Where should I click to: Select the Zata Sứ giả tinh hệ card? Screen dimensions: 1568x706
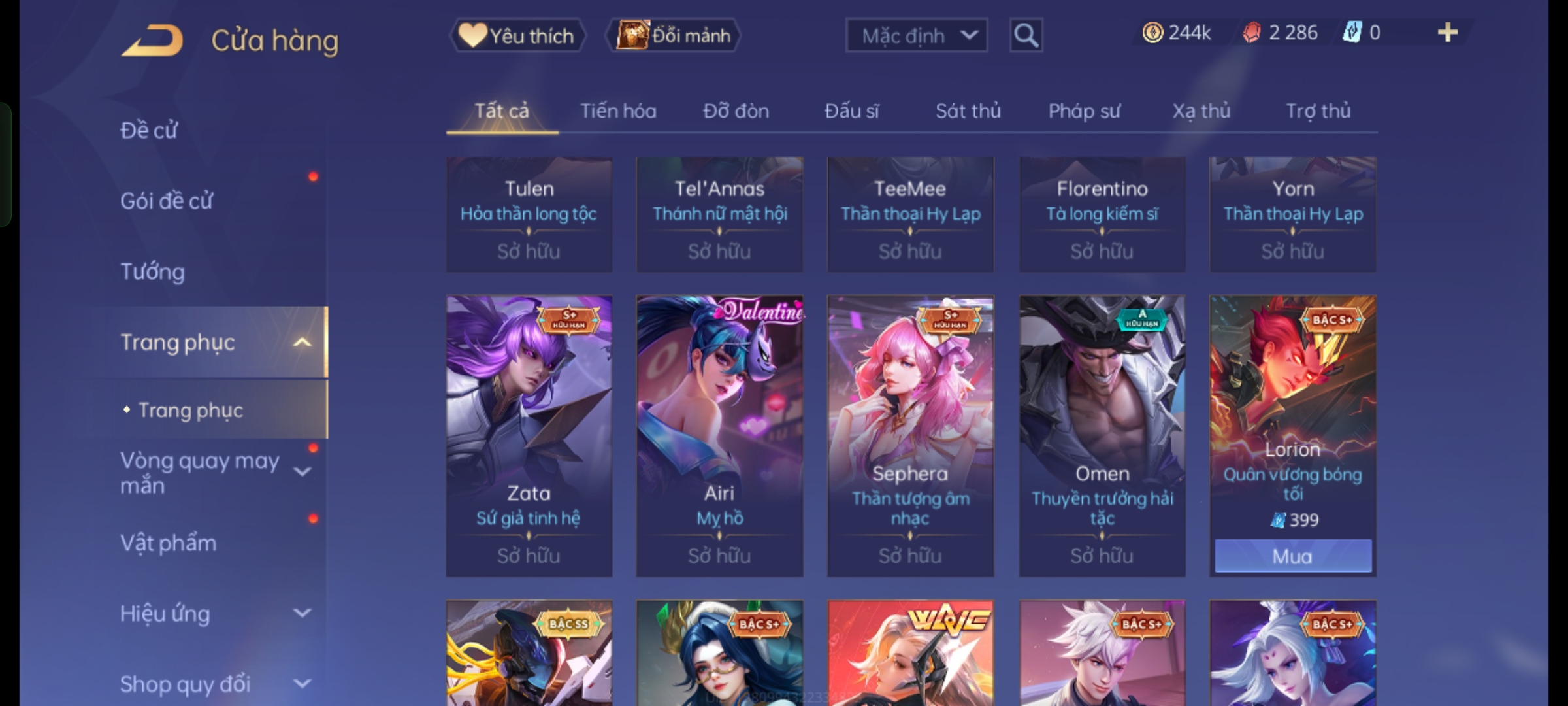pyautogui.click(x=529, y=436)
